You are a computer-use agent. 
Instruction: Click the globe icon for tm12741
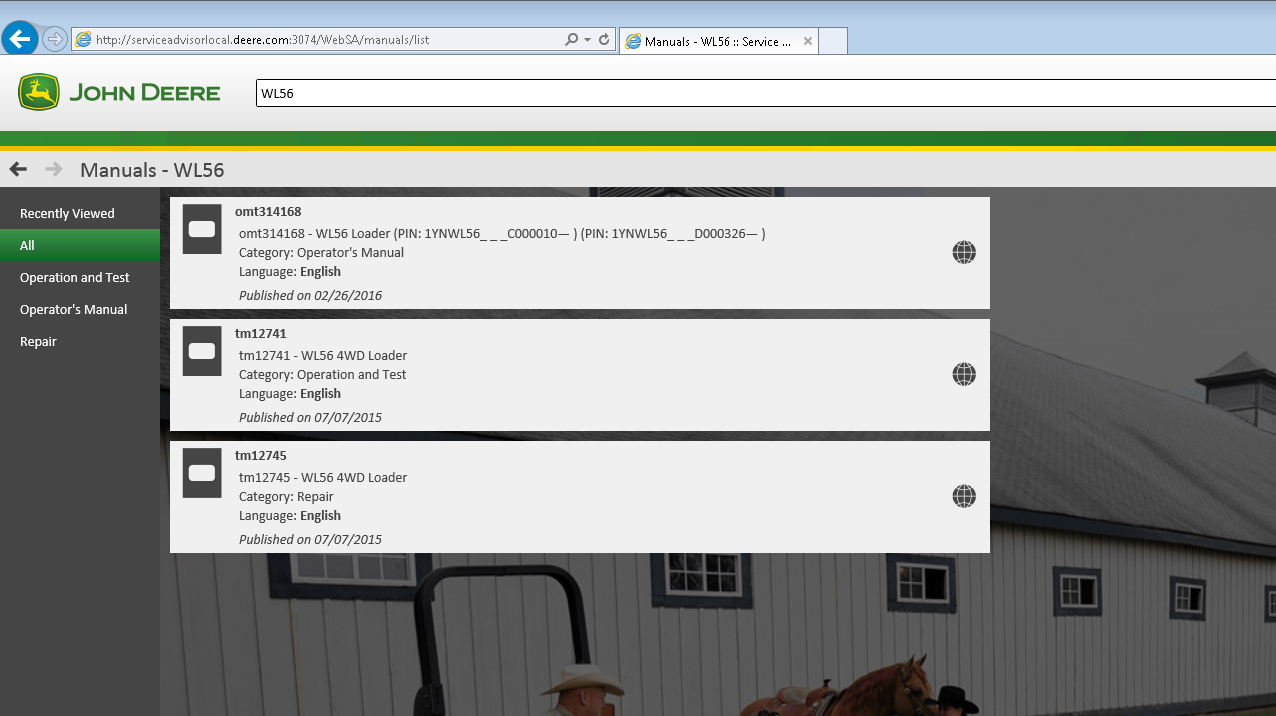tap(964, 374)
